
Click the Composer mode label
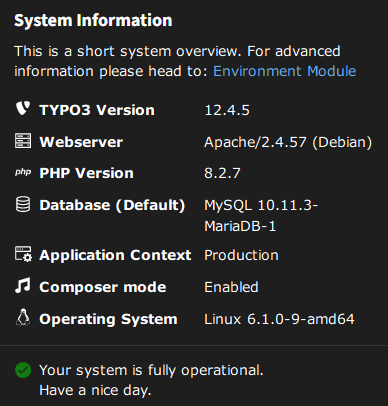(103, 287)
